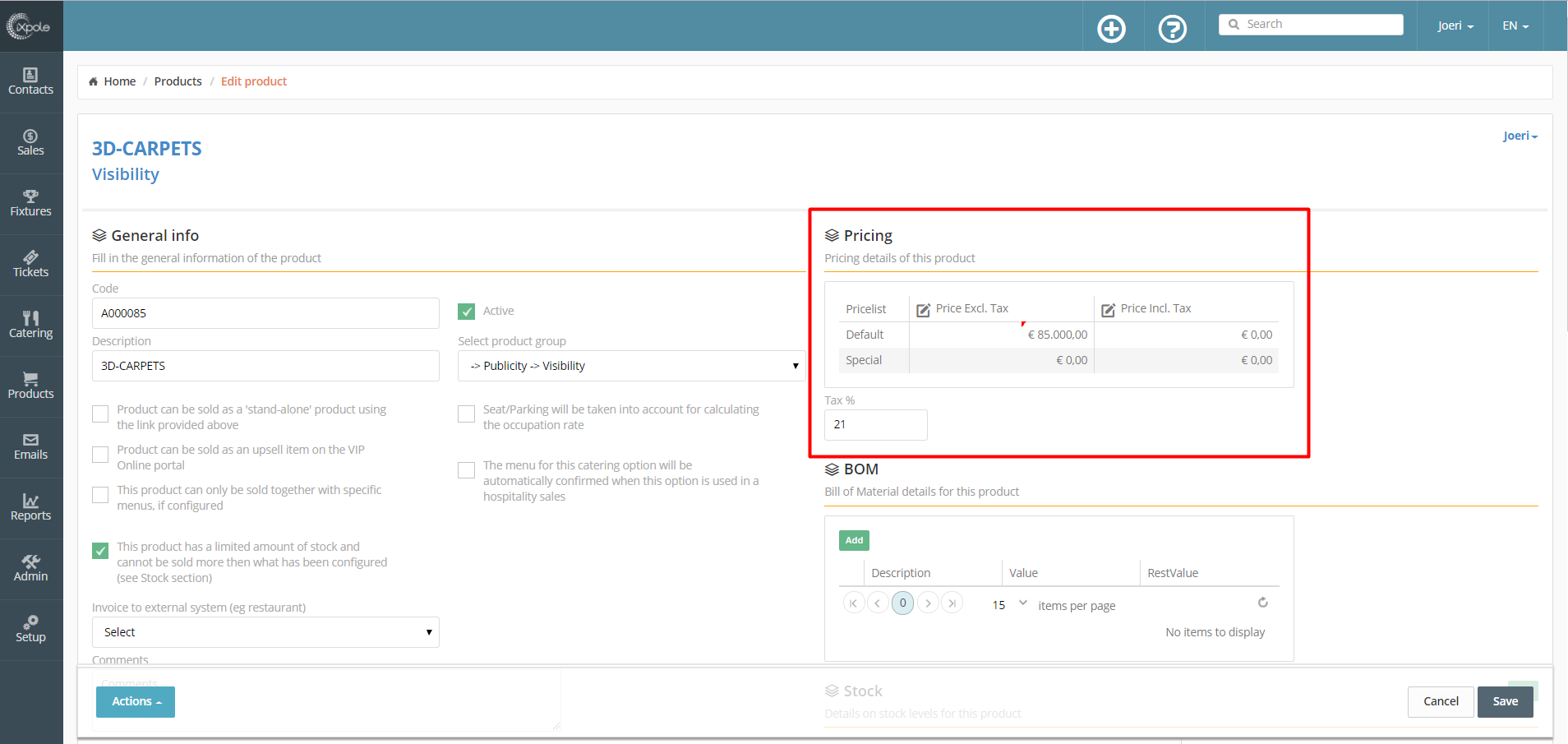Click the top bar Search field

1311,25
